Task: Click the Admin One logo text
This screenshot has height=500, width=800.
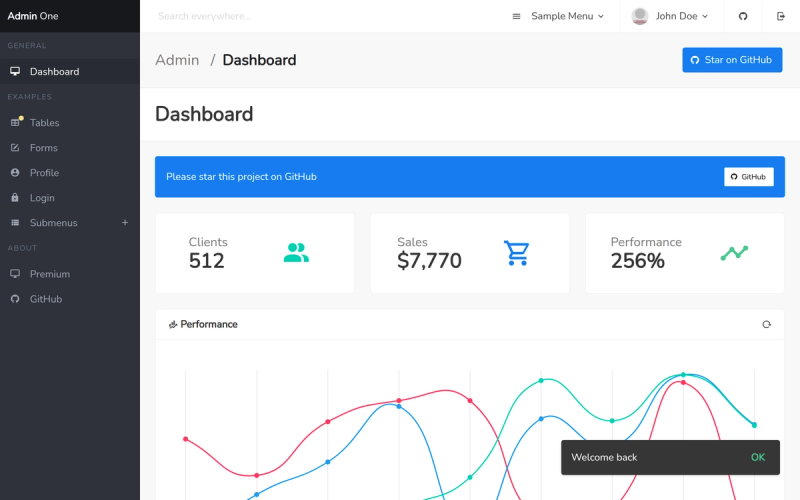Action: coord(33,16)
